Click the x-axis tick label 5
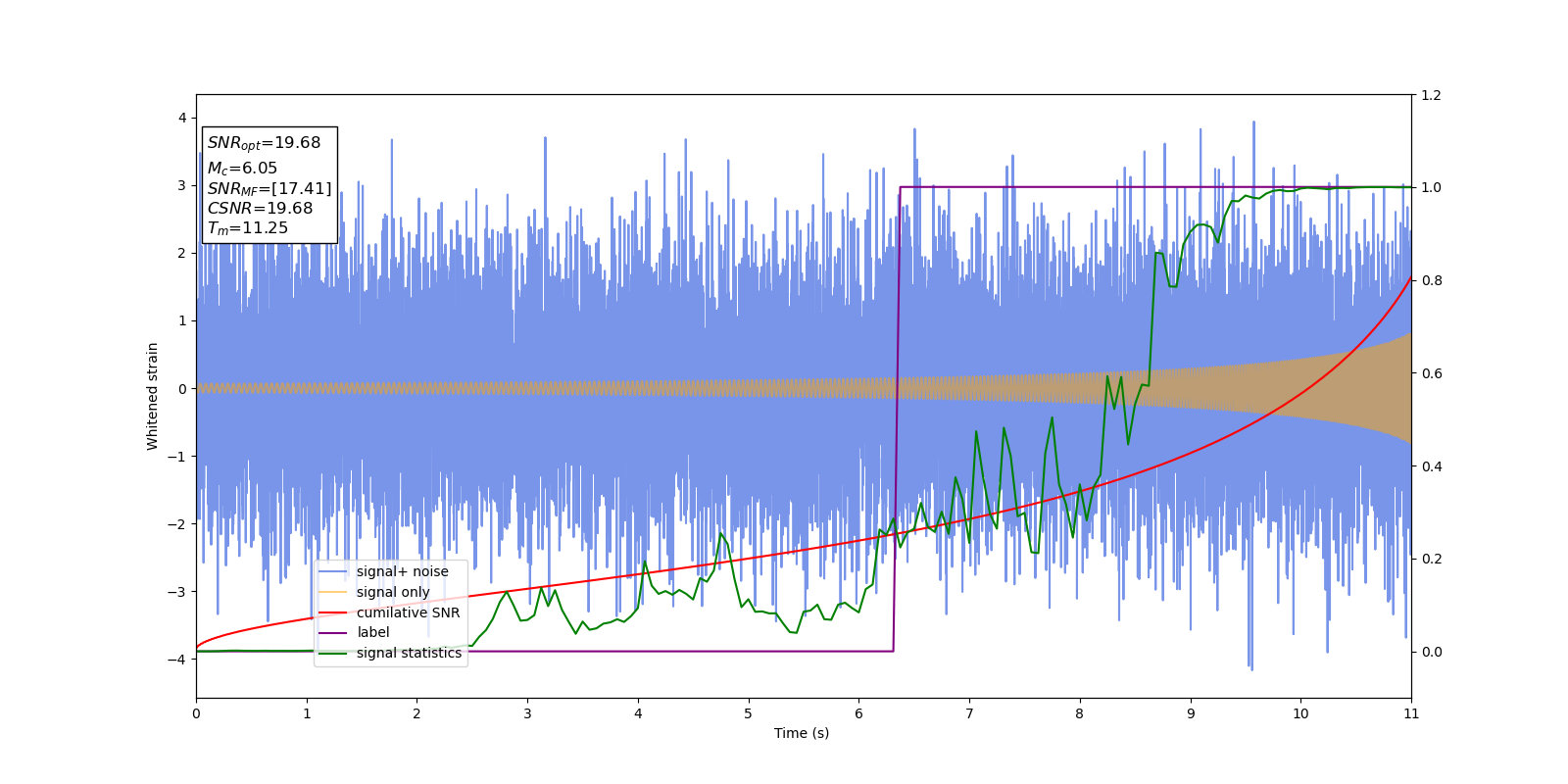 pos(749,713)
